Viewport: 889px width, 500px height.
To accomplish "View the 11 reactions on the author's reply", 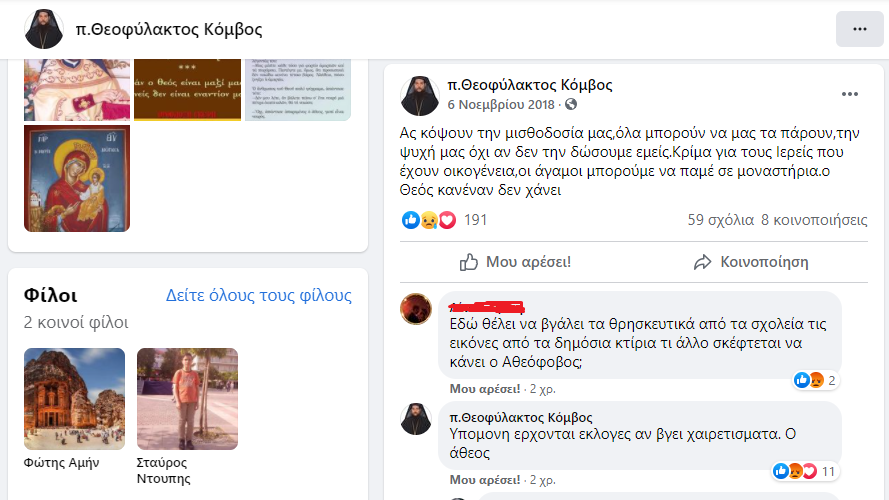I will 804,471.
